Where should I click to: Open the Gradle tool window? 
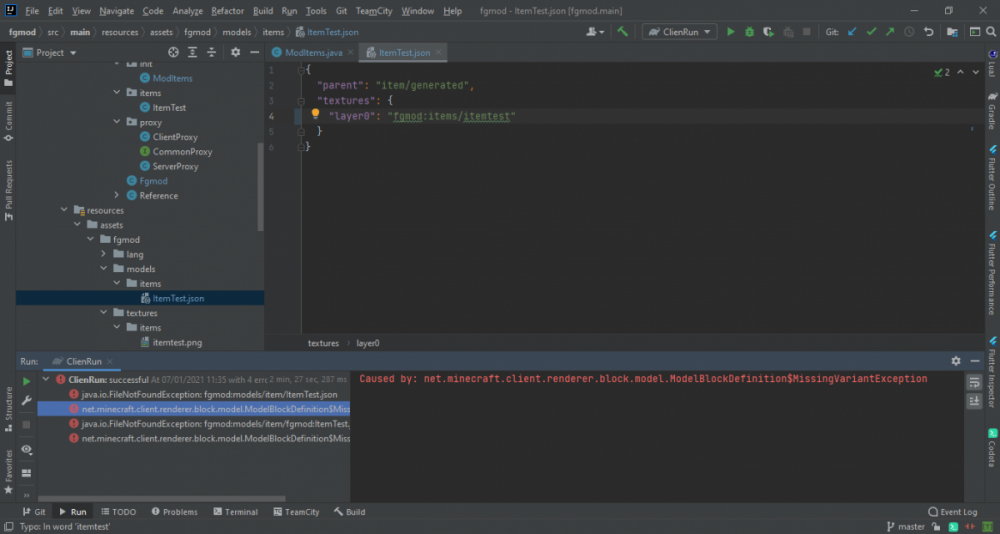[x=992, y=110]
